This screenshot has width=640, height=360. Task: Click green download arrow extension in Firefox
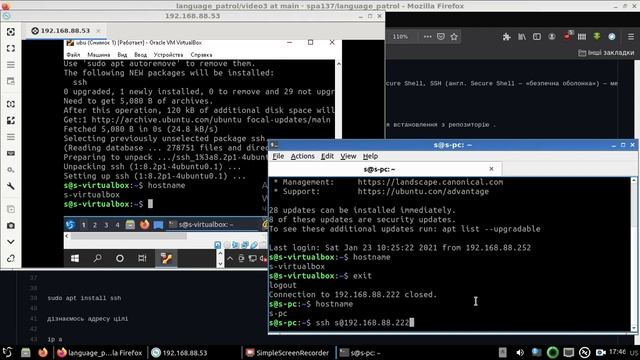tap(597, 37)
